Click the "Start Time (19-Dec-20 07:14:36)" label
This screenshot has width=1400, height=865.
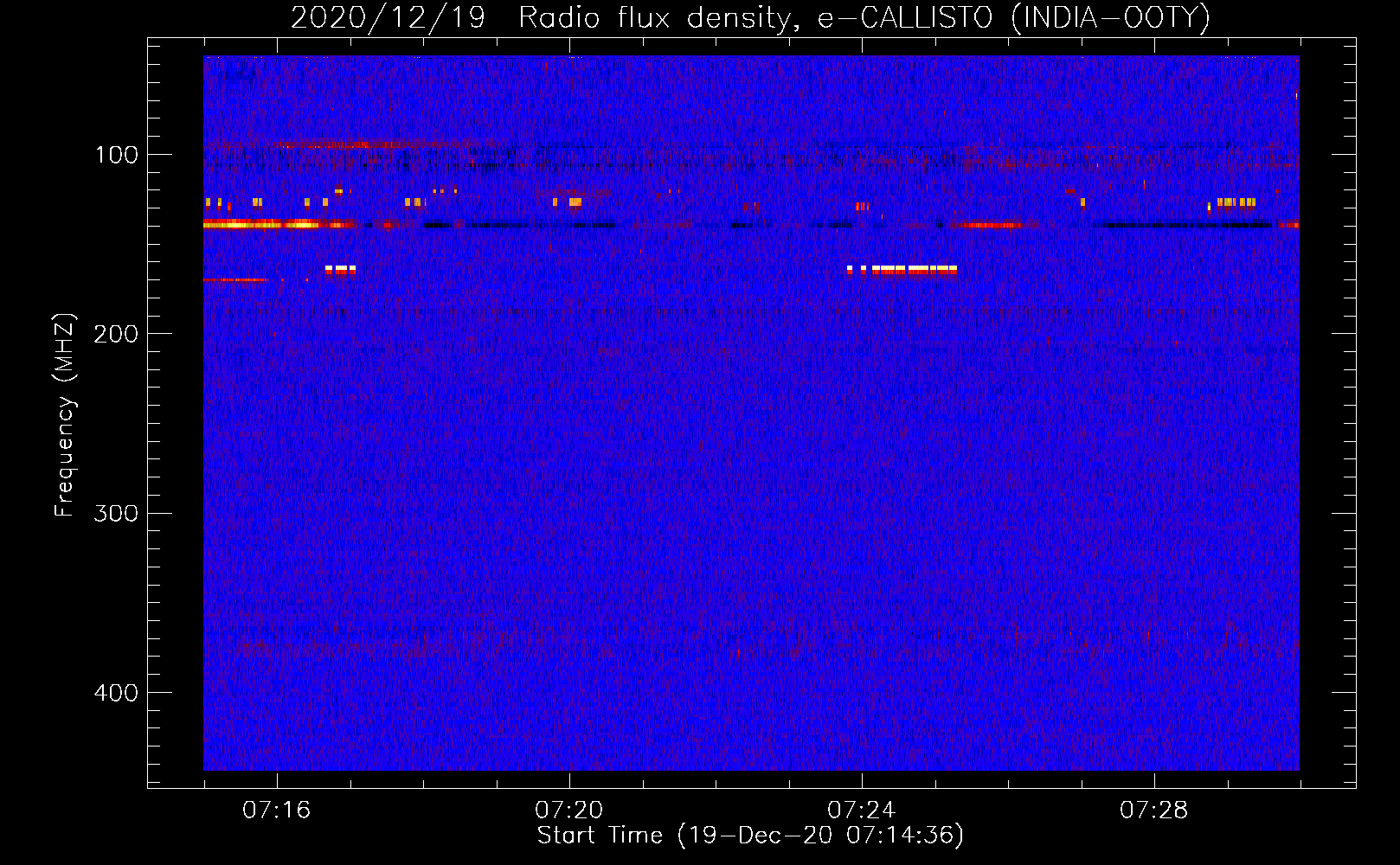[750, 836]
